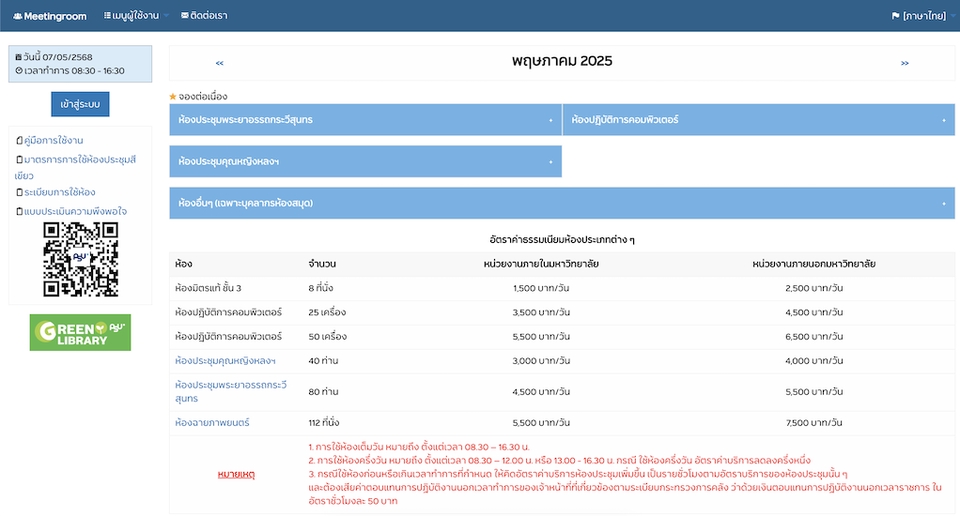Click the เข้าสู่ระบบ login button
960x516 pixels.
point(80,104)
